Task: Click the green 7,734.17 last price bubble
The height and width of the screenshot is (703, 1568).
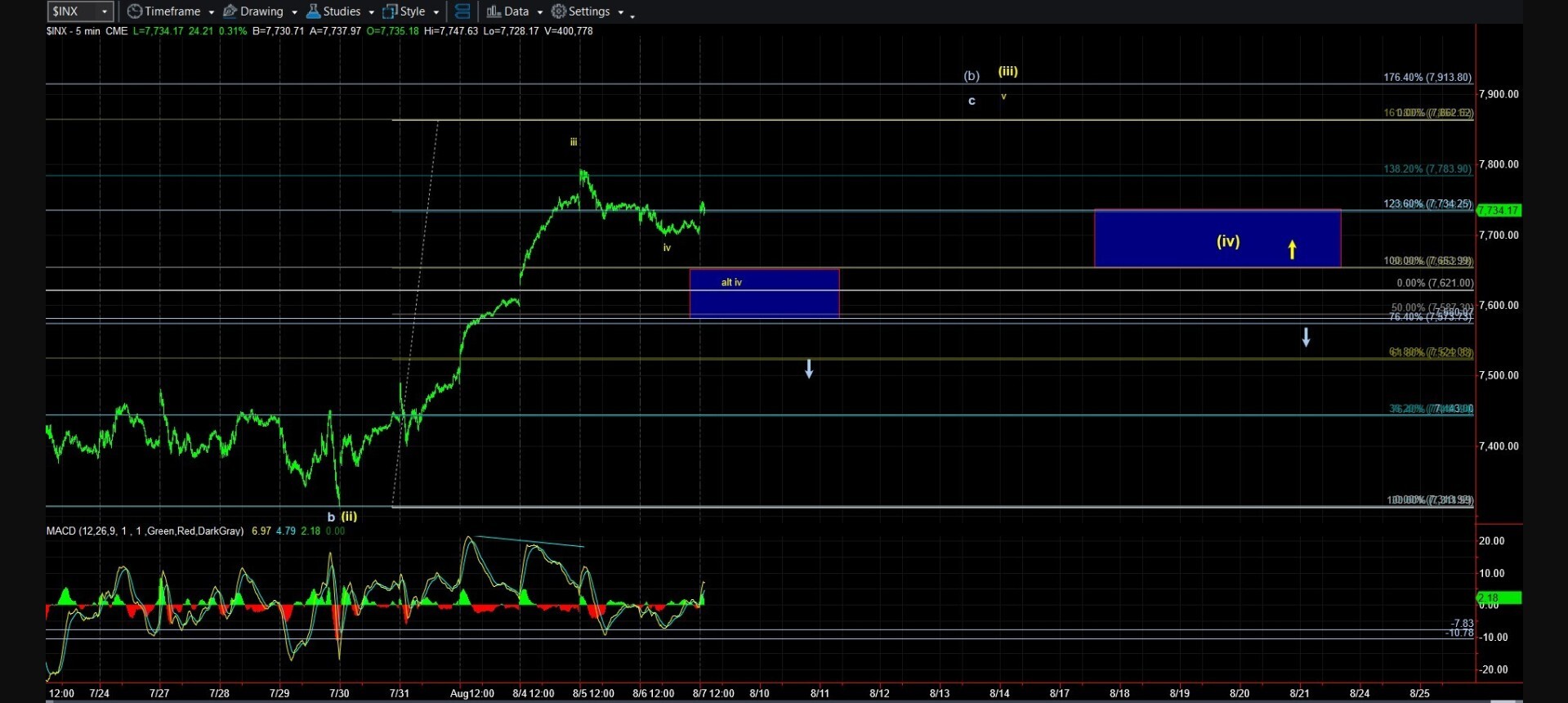Action: [1499, 211]
